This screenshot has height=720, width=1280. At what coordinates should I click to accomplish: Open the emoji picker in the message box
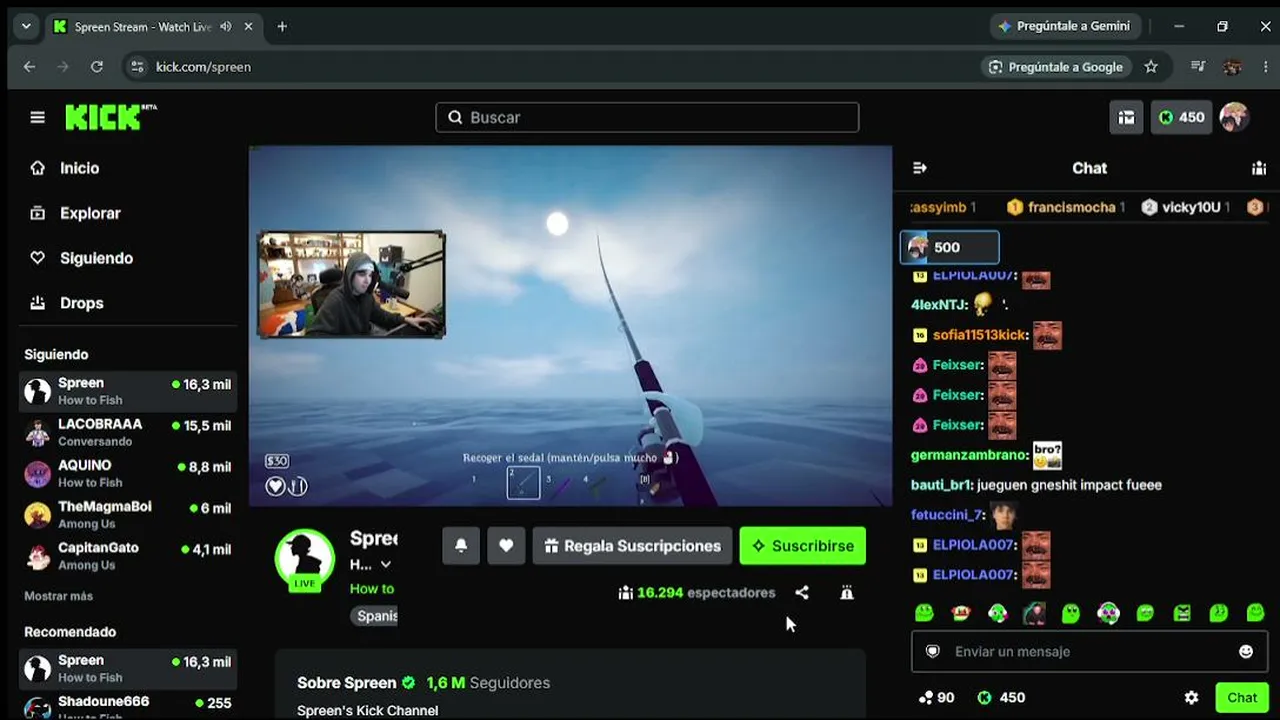pyautogui.click(x=1246, y=652)
